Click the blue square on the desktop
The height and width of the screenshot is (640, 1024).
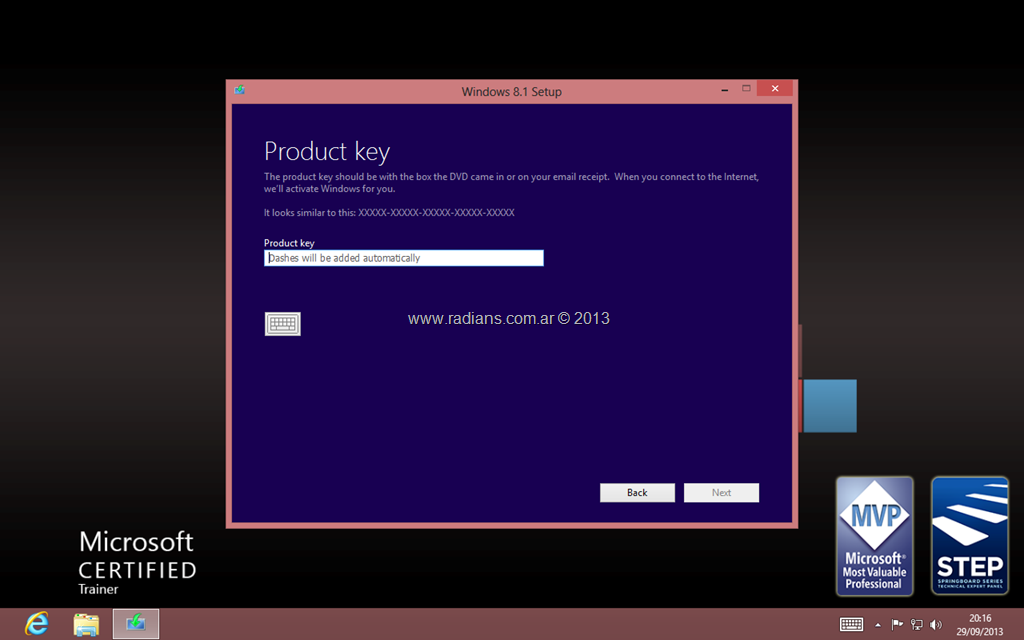tap(830, 406)
